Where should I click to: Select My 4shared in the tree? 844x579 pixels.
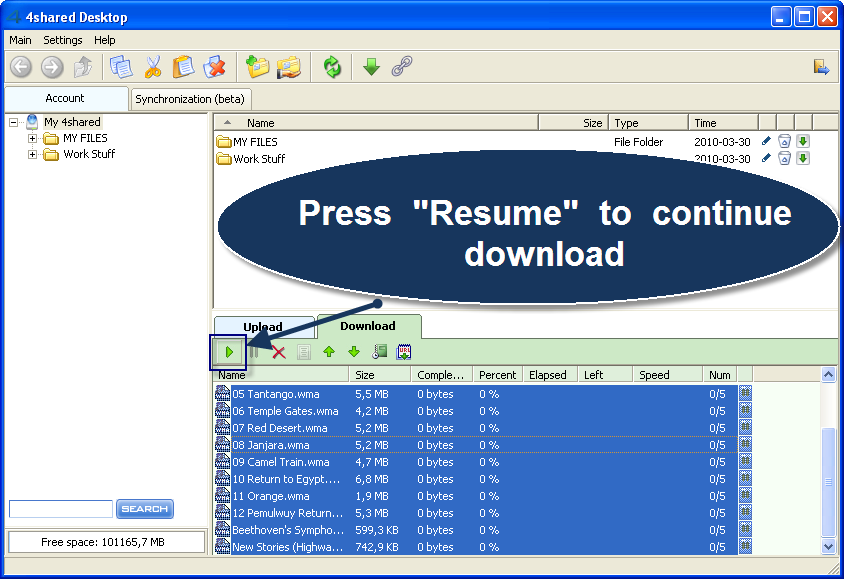[x=72, y=122]
